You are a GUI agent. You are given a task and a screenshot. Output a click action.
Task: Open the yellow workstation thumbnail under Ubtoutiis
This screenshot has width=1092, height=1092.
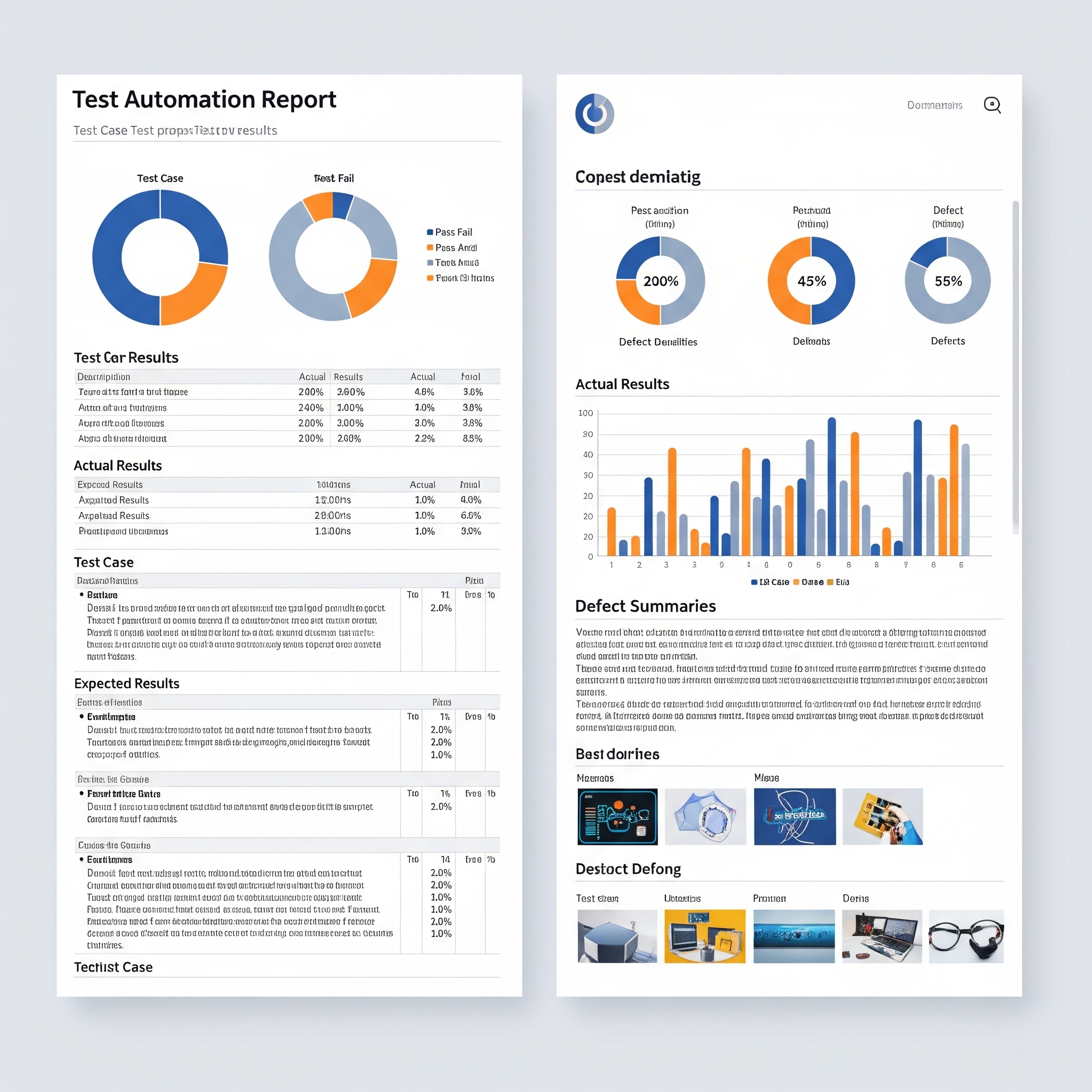click(704, 936)
